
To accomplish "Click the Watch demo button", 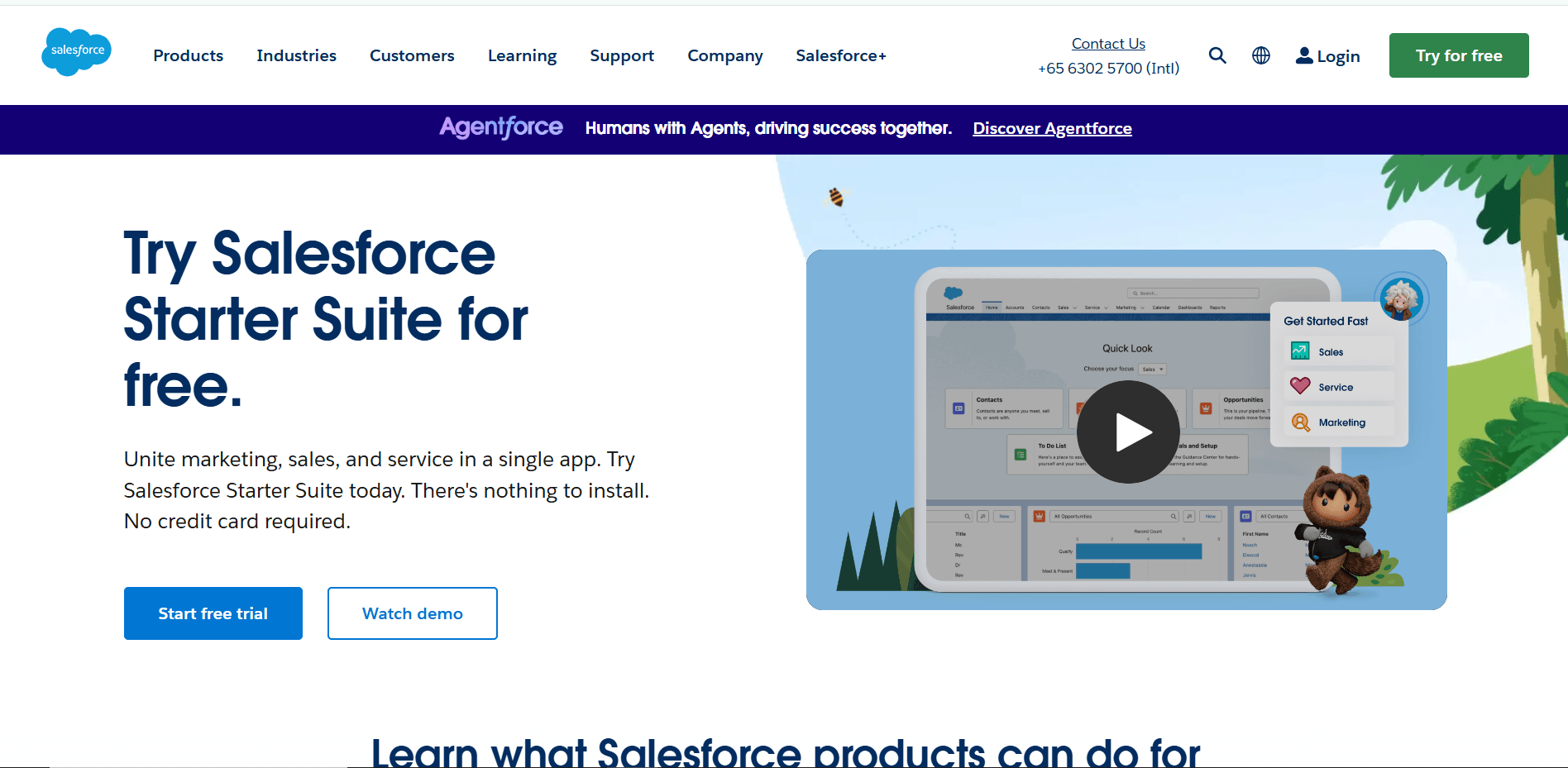I will (413, 613).
